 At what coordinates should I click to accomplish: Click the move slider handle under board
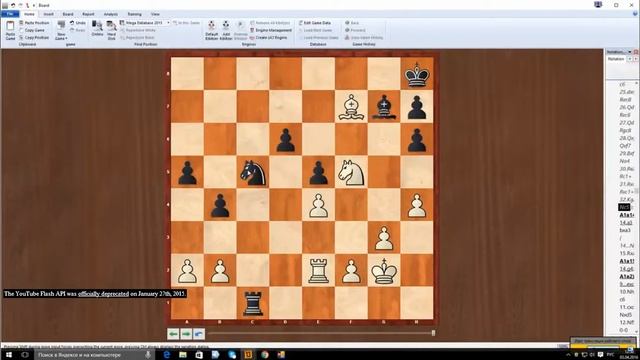click(x=433, y=333)
